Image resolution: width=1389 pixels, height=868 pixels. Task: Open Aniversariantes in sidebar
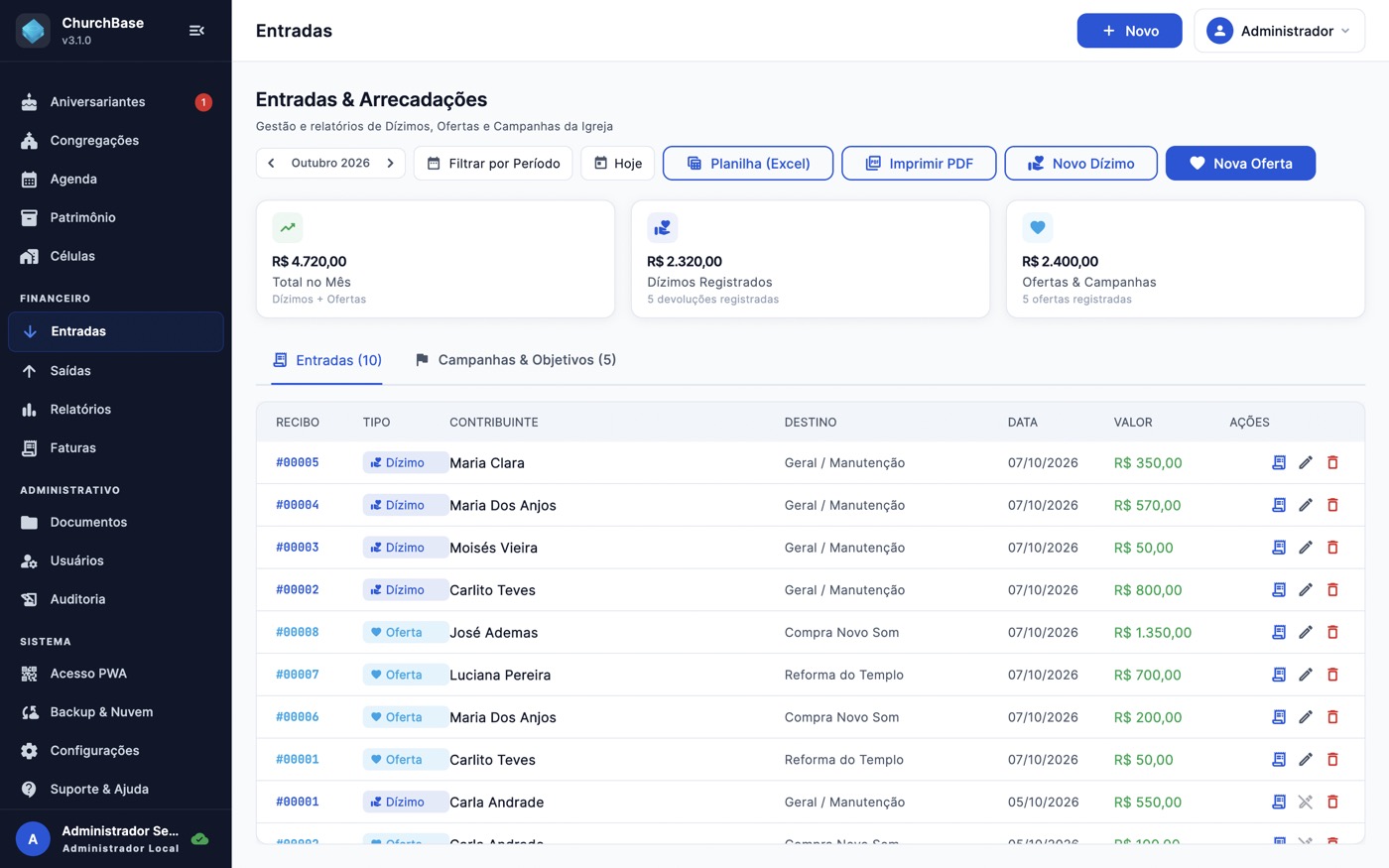pos(116,102)
